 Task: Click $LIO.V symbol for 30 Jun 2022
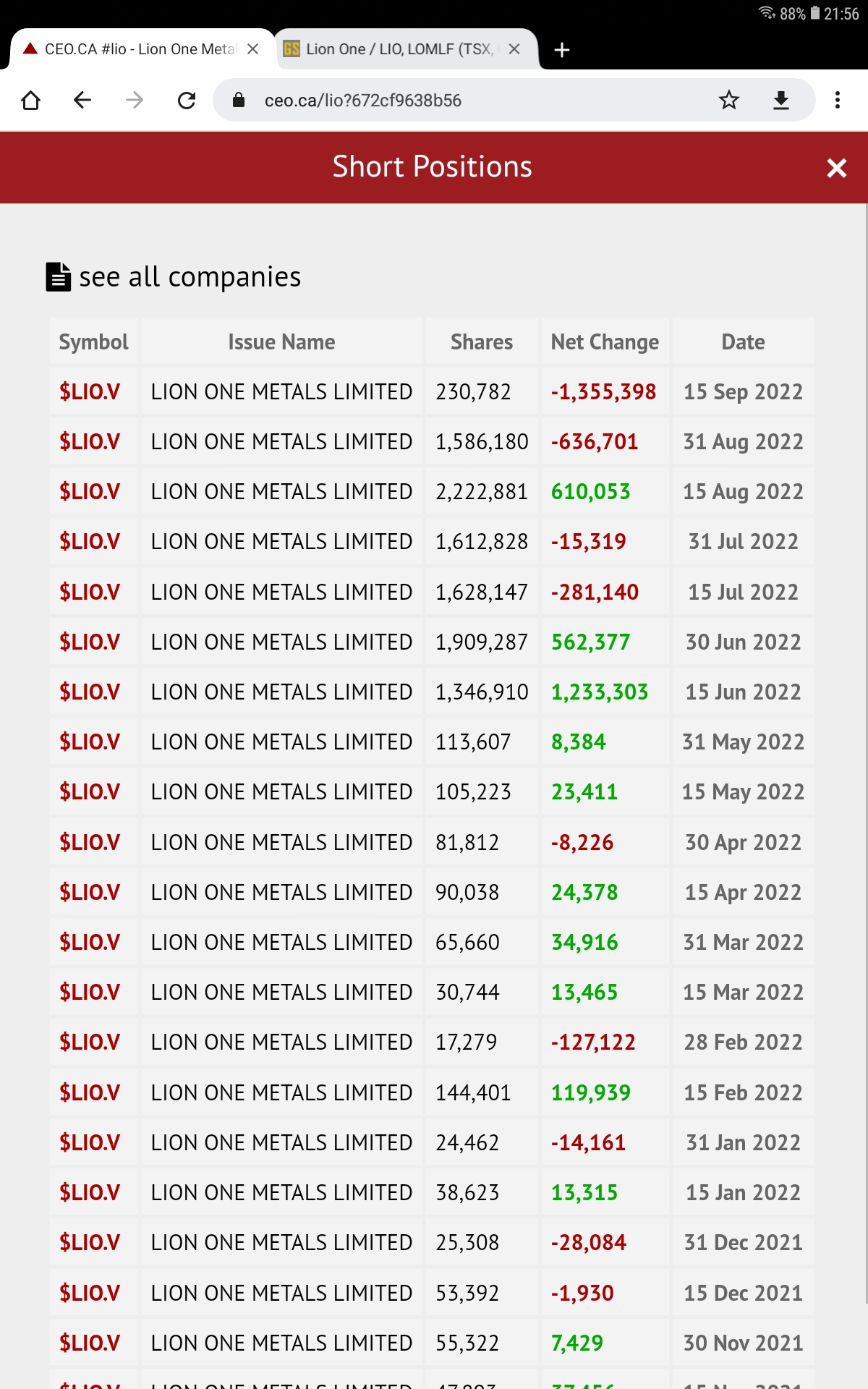coord(90,642)
